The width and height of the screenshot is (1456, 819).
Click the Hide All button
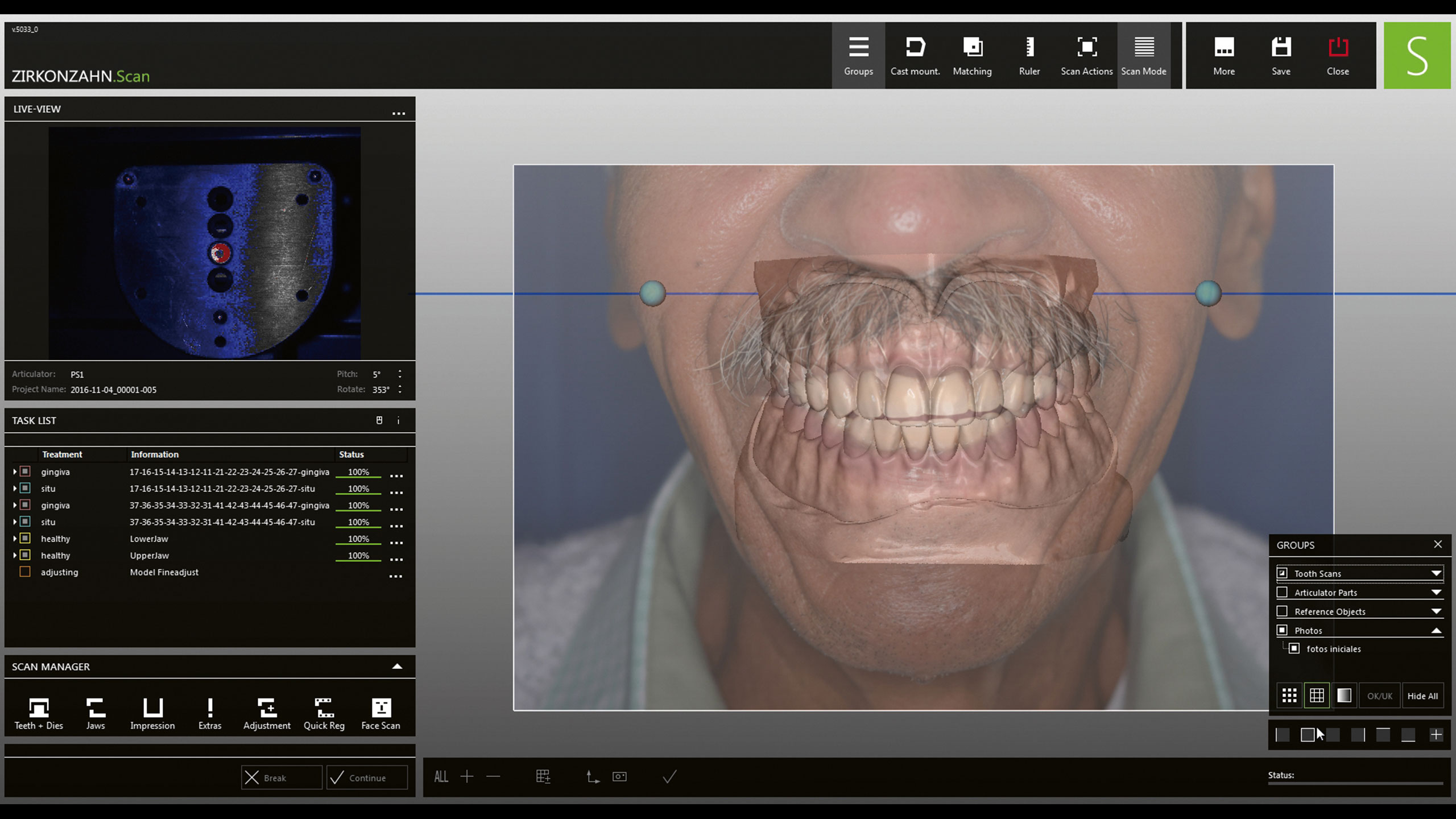[1422, 696]
